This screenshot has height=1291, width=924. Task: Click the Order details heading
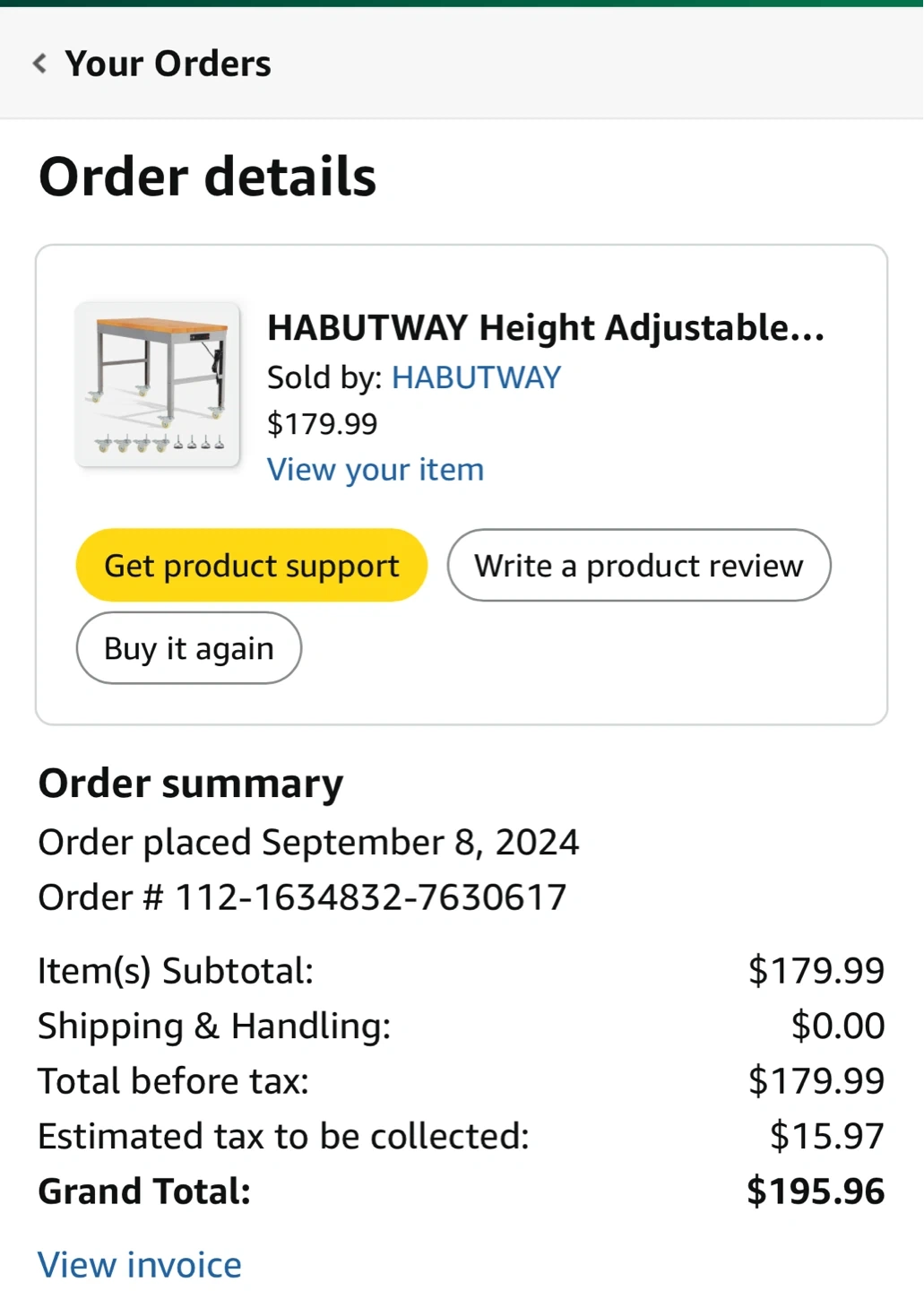tap(208, 177)
